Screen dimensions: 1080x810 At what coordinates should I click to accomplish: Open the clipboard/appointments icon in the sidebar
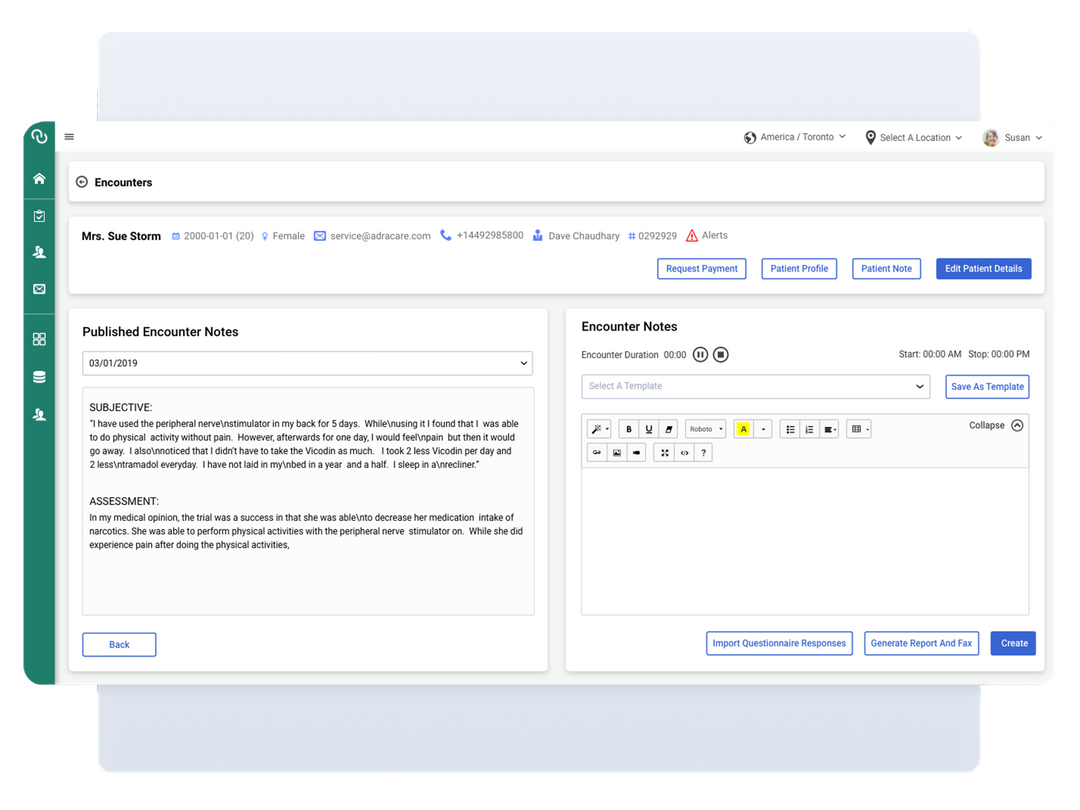pyautogui.click(x=39, y=215)
